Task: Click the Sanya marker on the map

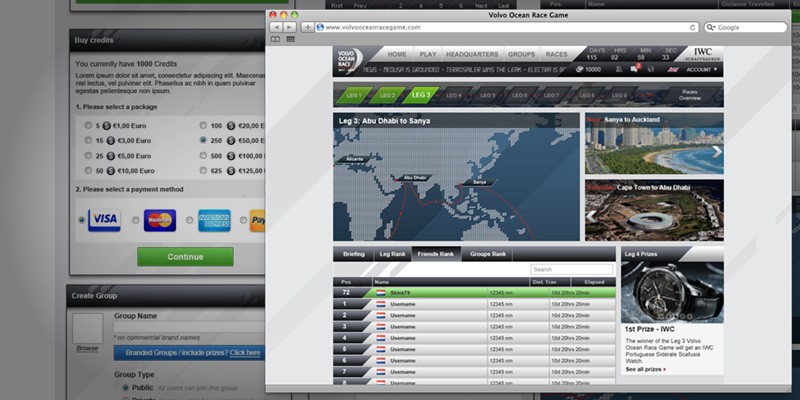Action: 478,182
